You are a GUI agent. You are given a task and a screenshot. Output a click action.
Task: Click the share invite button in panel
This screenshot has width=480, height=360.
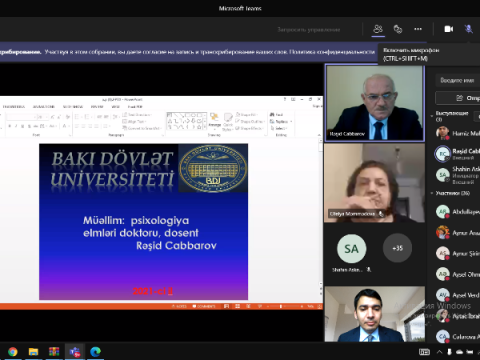(458, 98)
